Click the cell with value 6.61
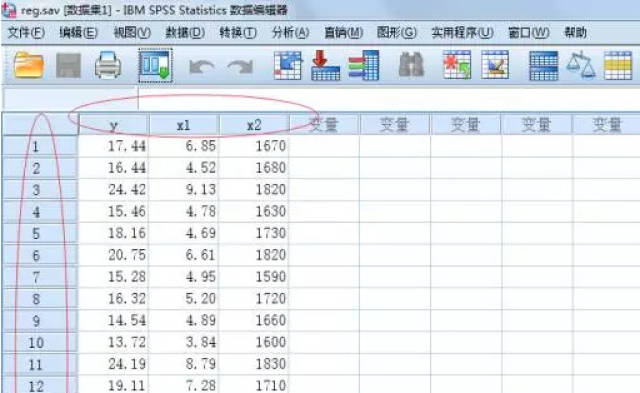Image resolution: width=640 pixels, height=393 pixels. click(184, 255)
